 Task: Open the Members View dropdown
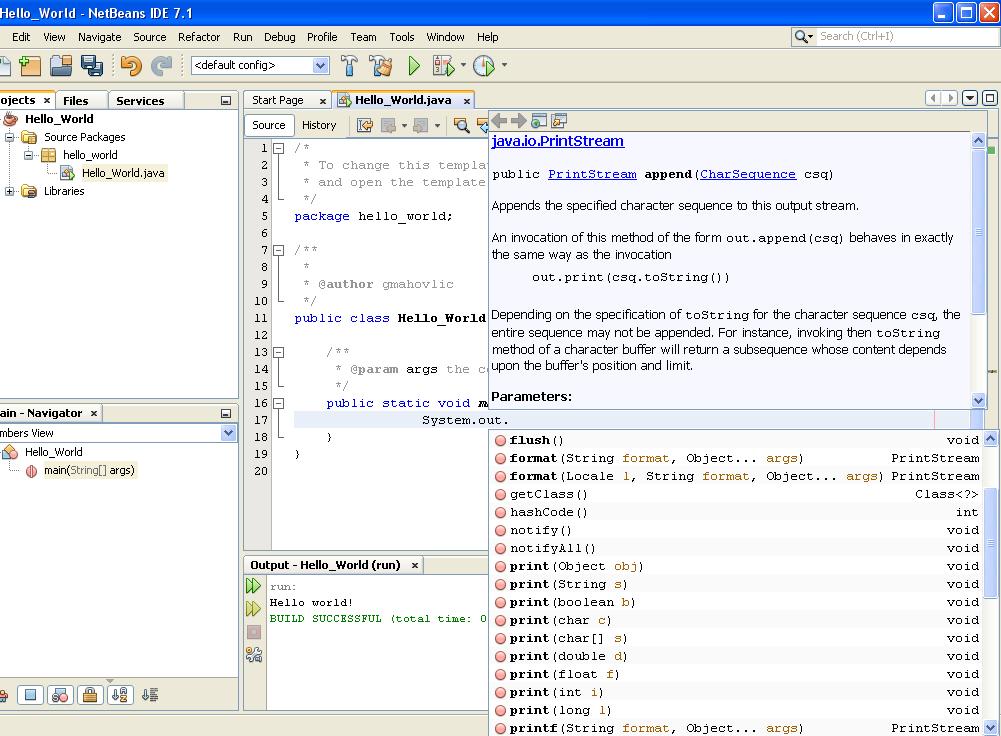(x=228, y=433)
